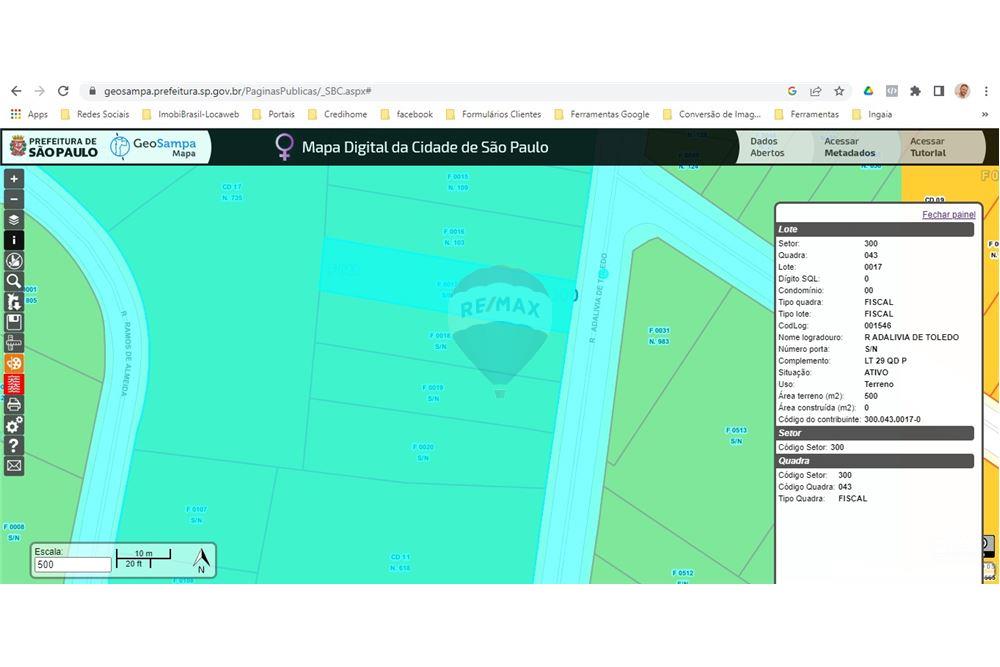
Task: Expand the hidden bookmarks overflow chevron
Action: [984, 114]
